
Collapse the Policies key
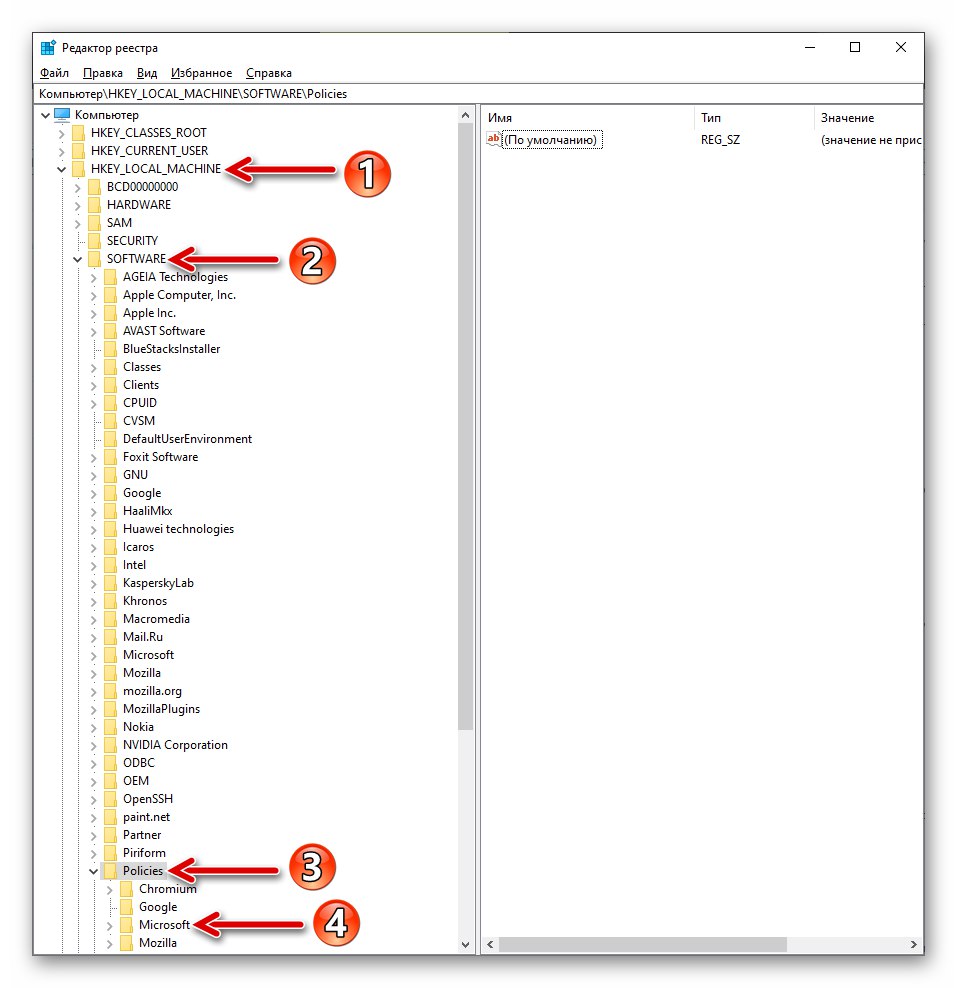click(93, 871)
